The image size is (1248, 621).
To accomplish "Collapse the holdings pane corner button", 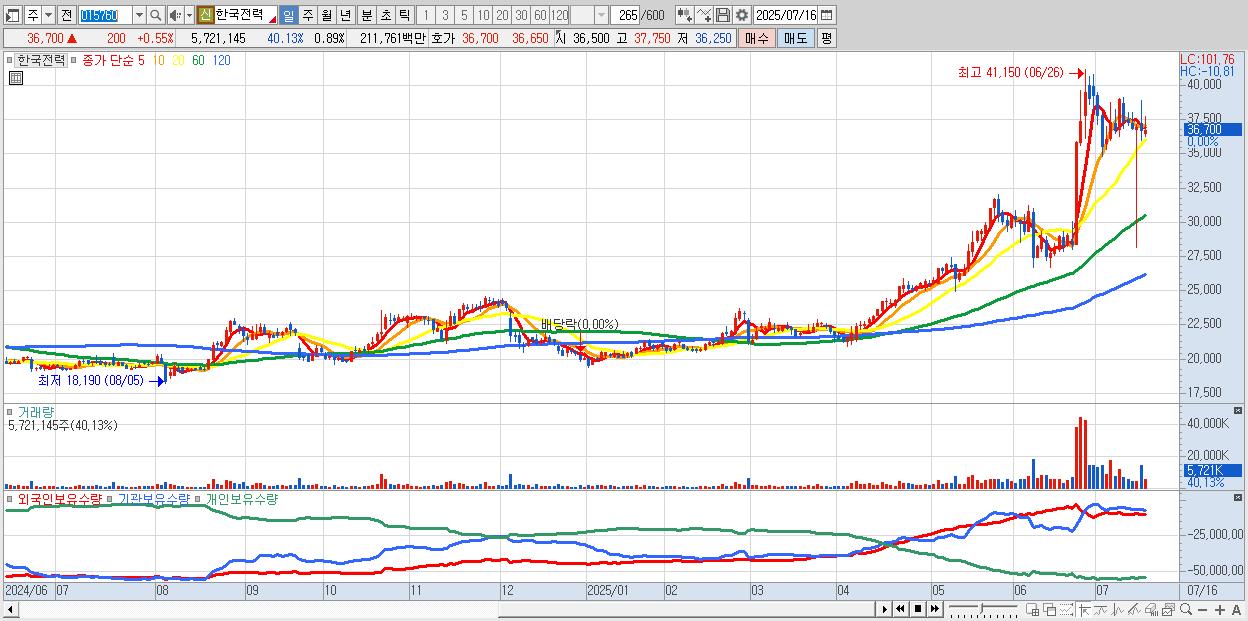I will coord(1238,498).
